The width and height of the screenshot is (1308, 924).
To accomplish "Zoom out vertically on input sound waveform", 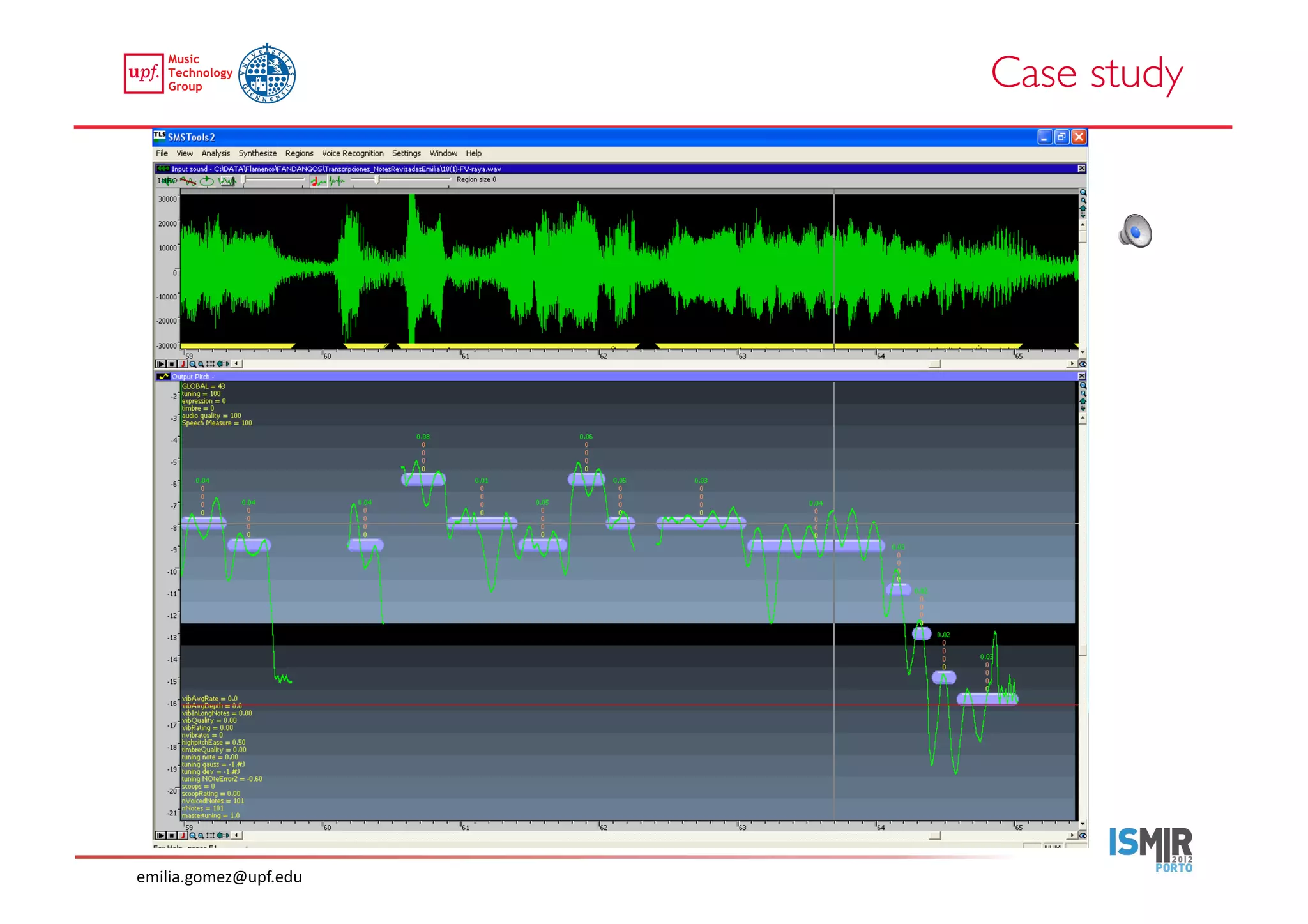I will (x=1083, y=201).
